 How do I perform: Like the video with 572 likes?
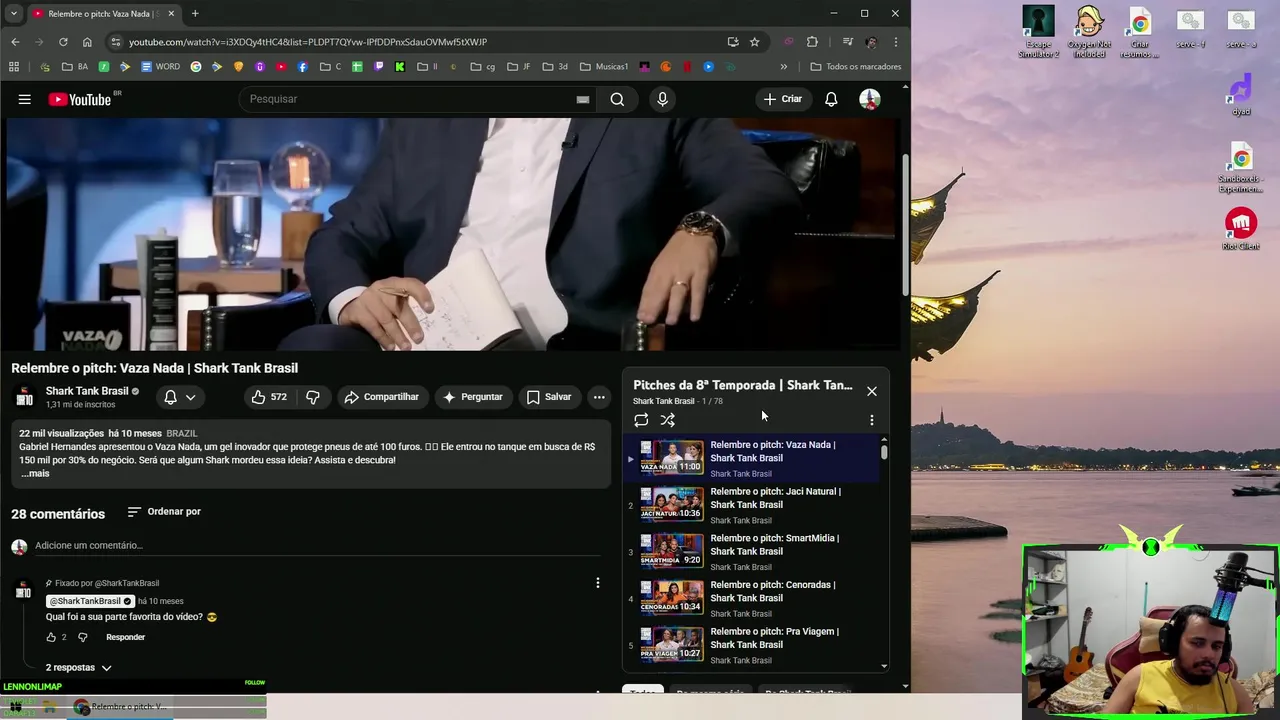[268, 397]
